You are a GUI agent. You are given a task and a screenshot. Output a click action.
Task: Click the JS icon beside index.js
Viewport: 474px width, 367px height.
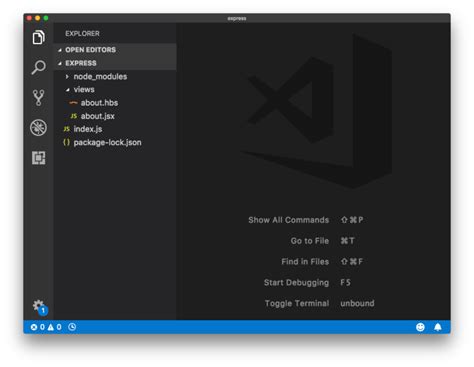coord(66,129)
